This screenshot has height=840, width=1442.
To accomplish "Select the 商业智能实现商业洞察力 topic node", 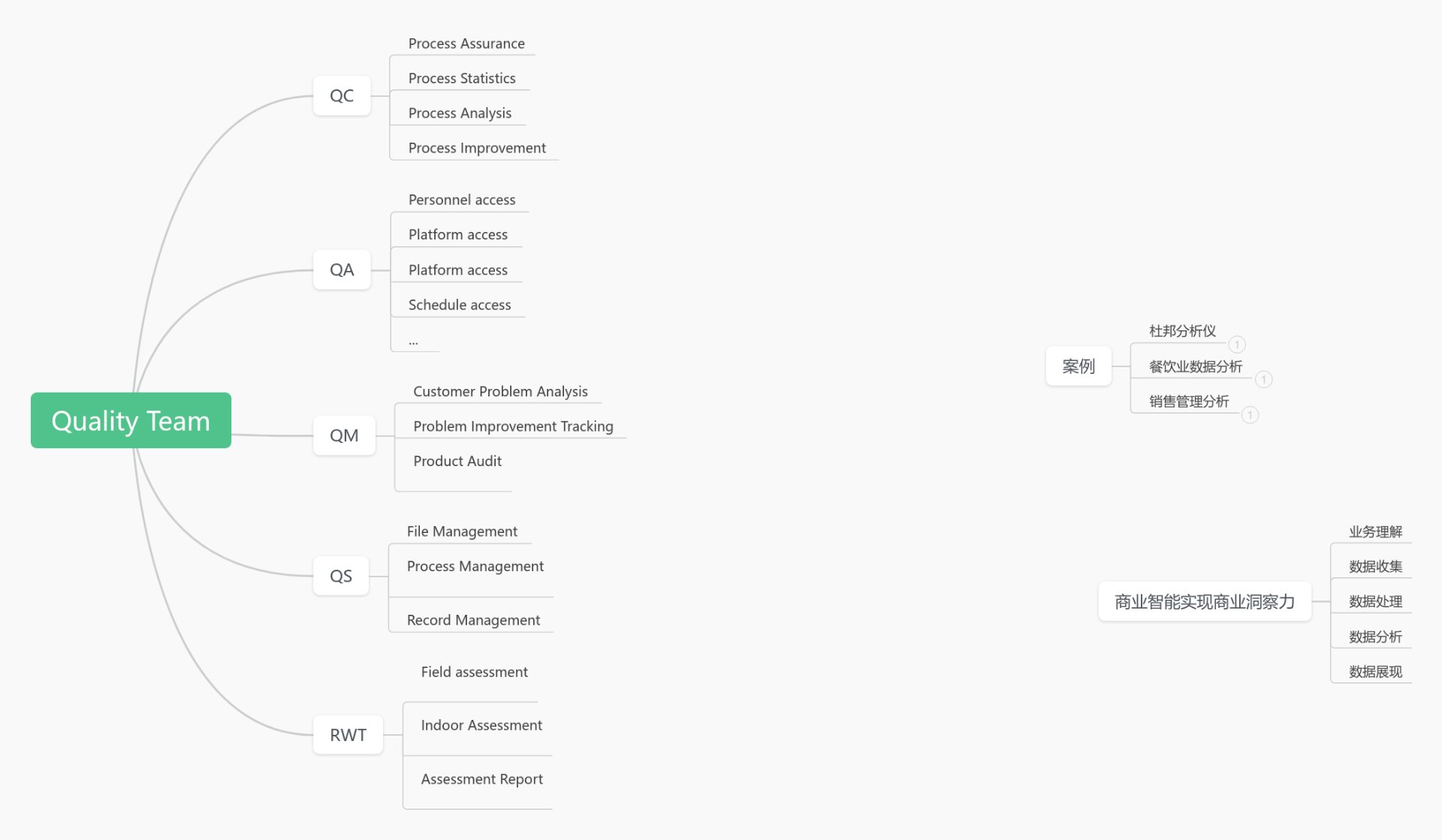I will 1204,601.
